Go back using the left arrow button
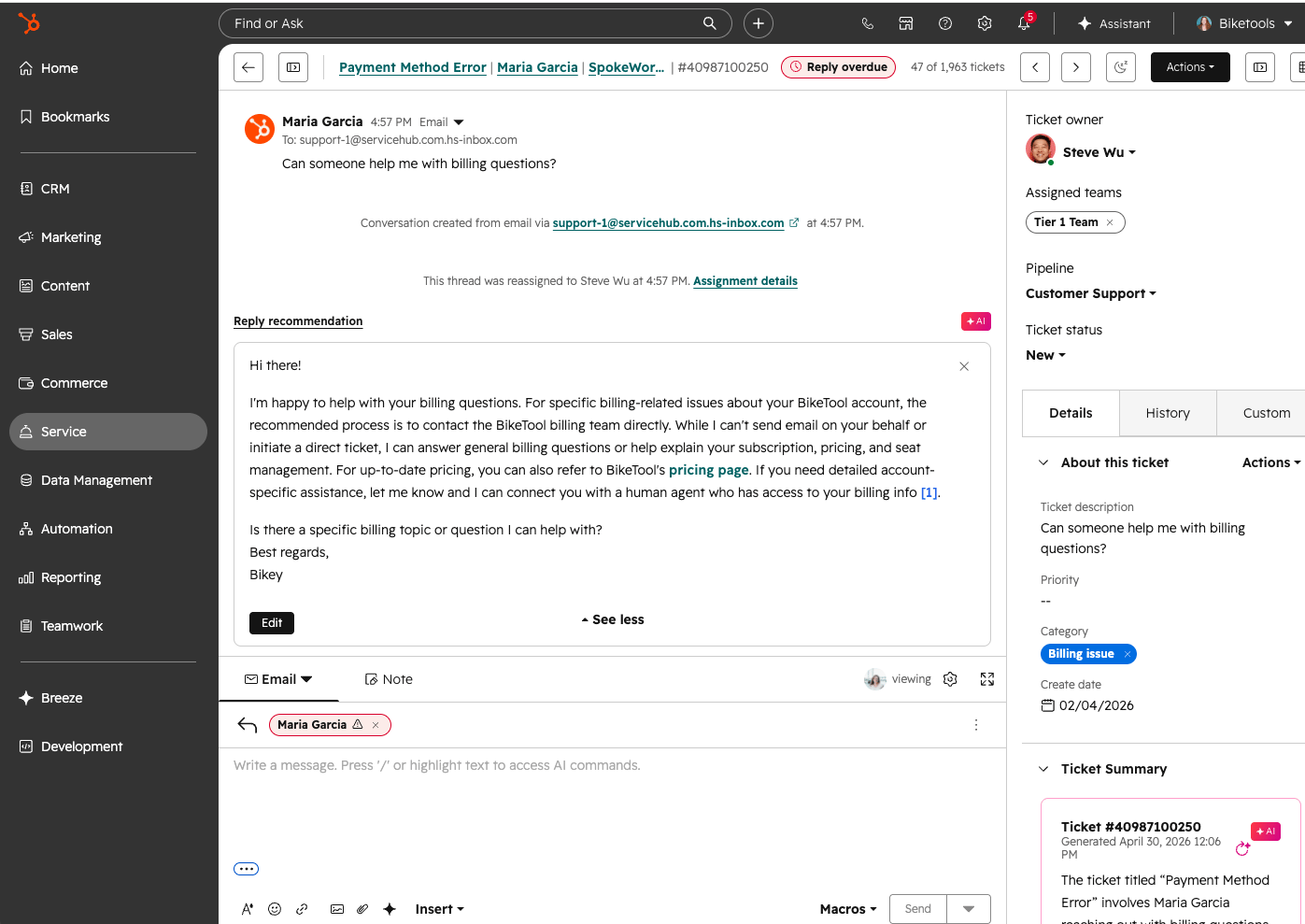This screenshot has height=924, width=1305. click(248, 67)
